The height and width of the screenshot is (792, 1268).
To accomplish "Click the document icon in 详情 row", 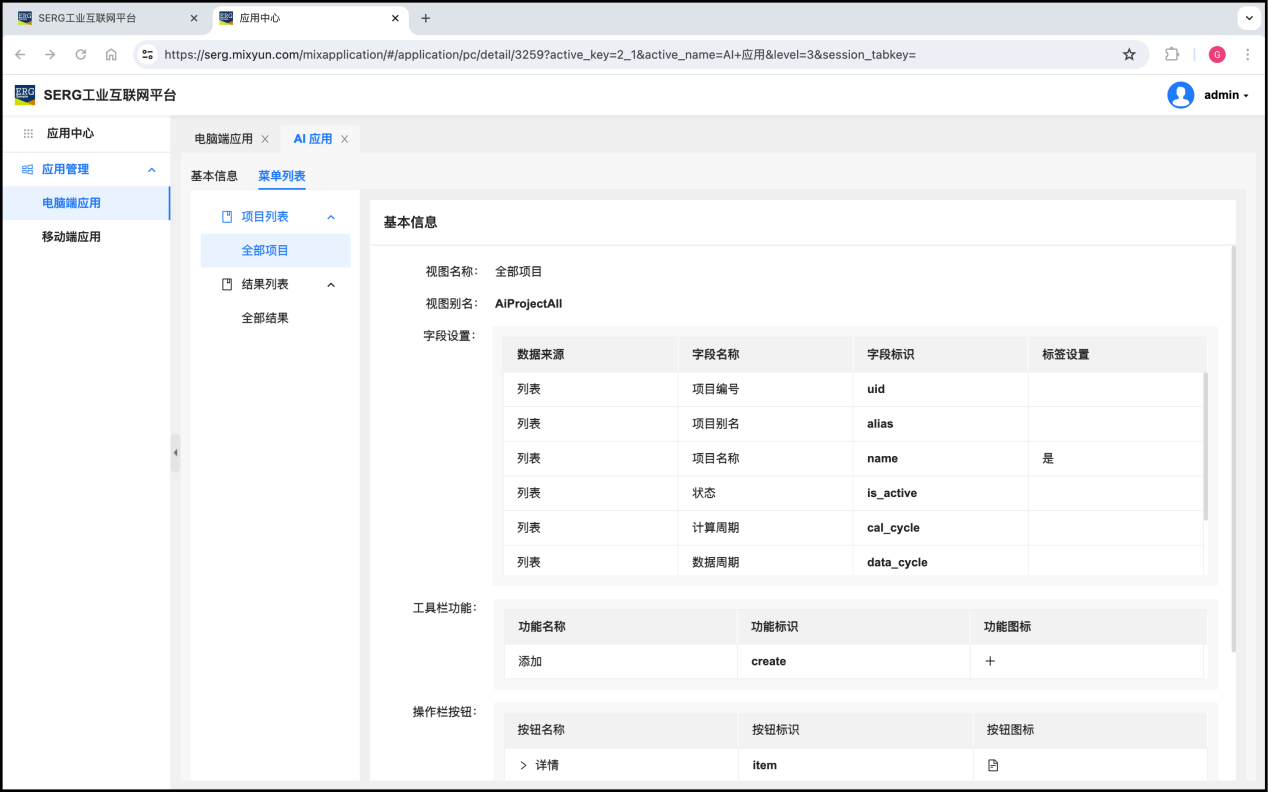I will (993, 765).
